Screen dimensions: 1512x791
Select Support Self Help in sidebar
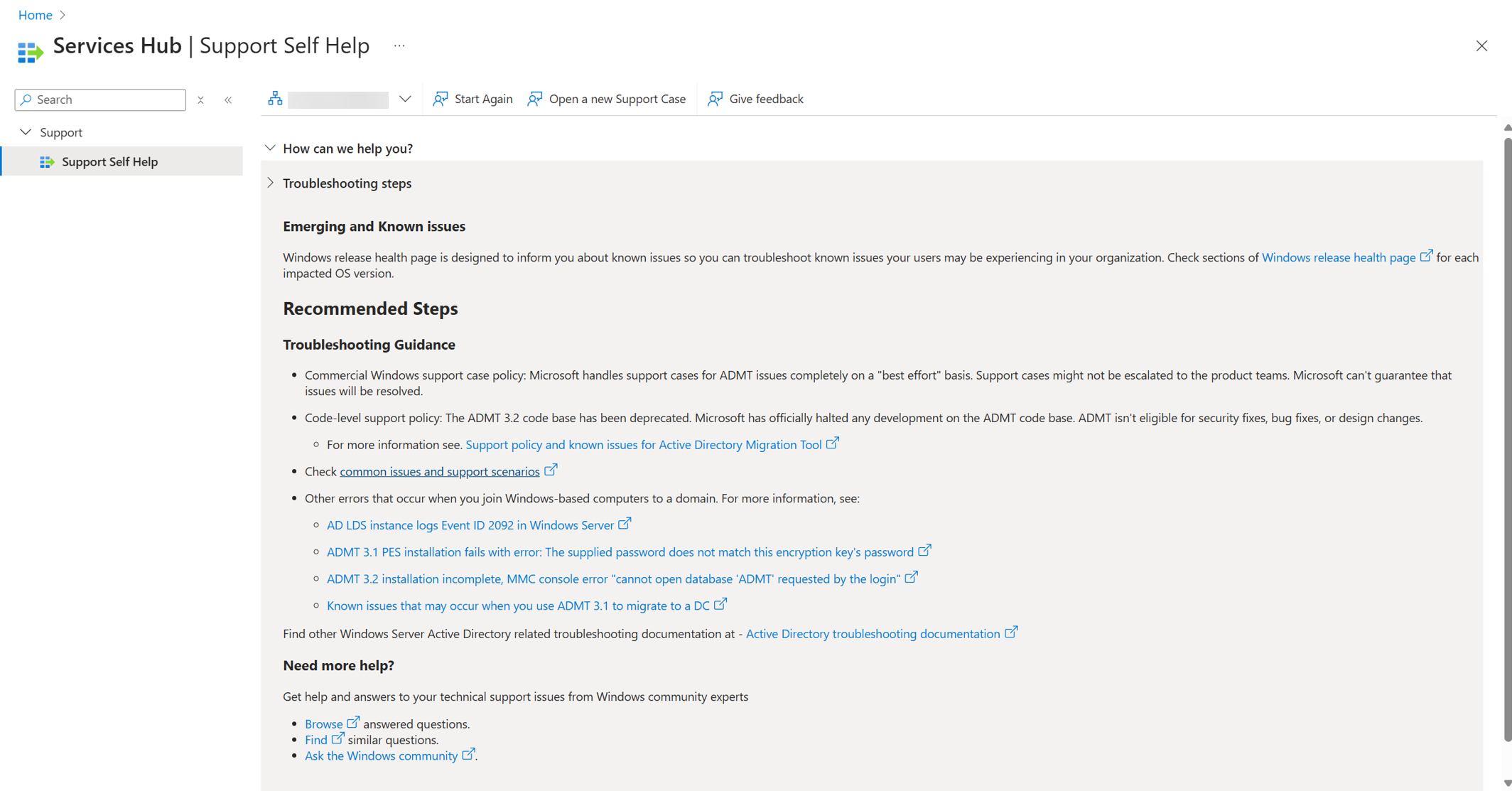[x=111, y=161]
